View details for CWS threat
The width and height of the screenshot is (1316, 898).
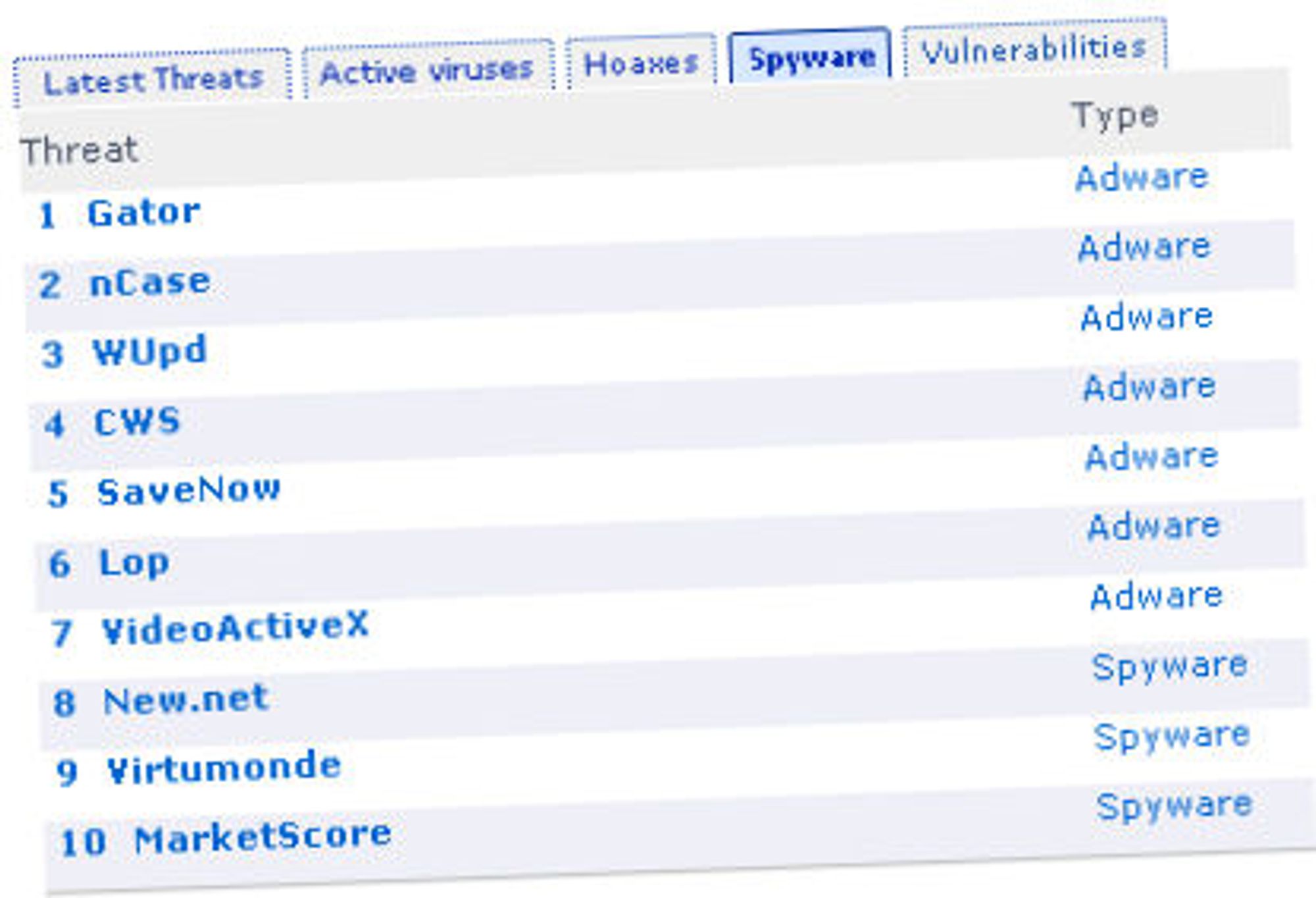point(137,421)
